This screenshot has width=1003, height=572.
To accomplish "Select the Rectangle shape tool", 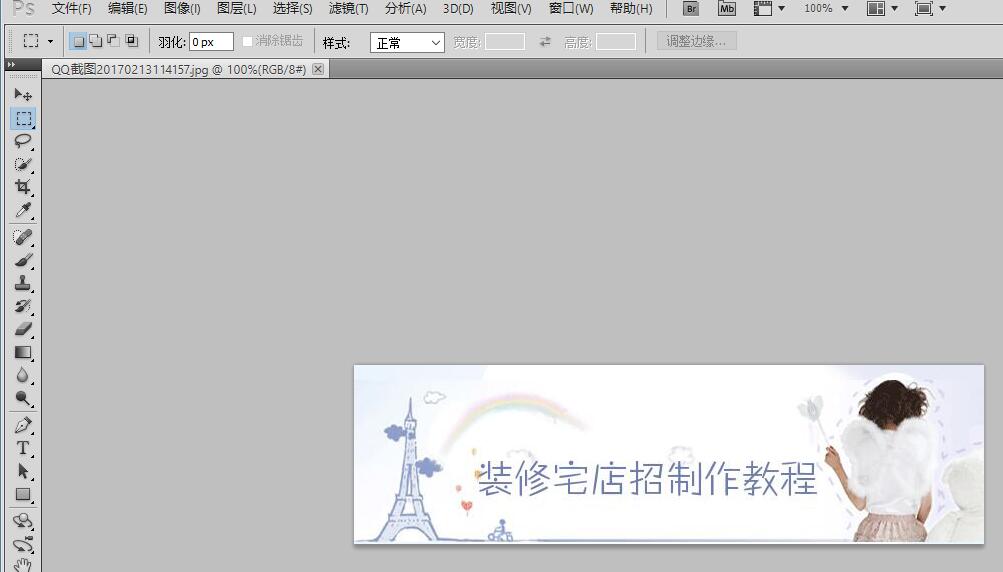I will click(x=23, y=495).
